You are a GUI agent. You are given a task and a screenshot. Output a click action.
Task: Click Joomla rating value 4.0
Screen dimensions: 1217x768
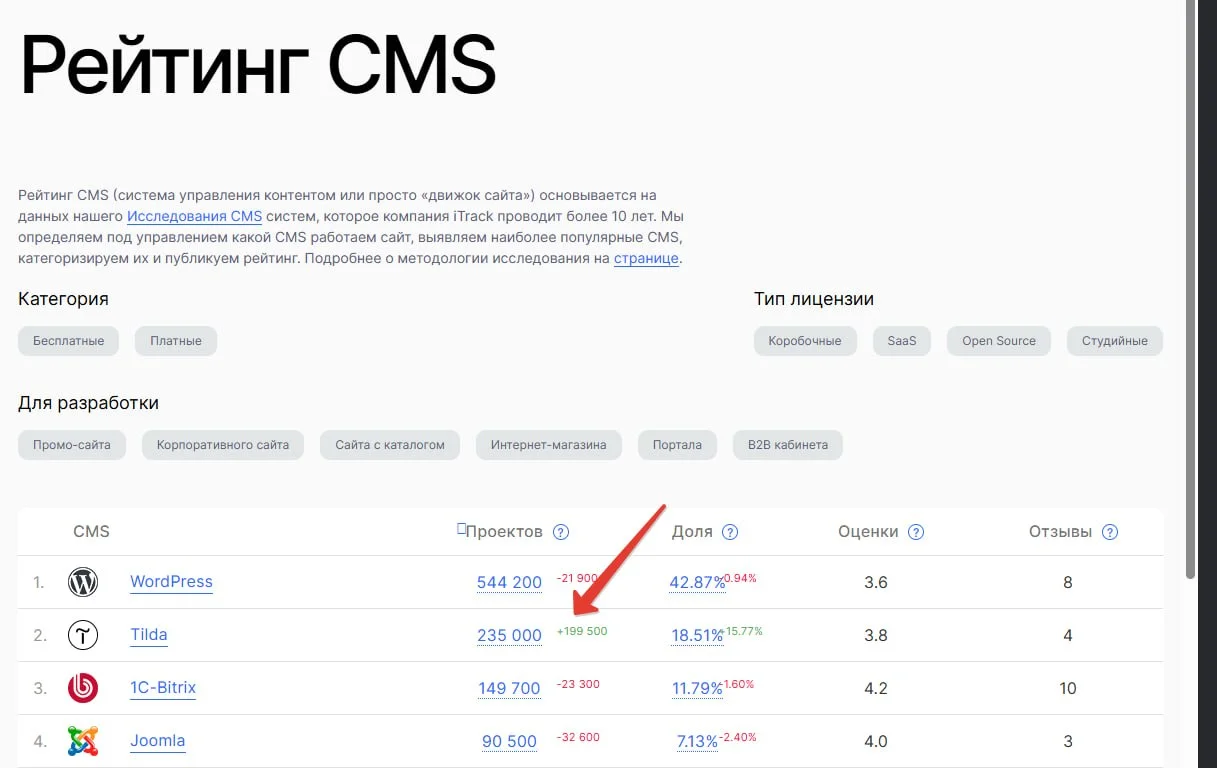pos(876,741)
